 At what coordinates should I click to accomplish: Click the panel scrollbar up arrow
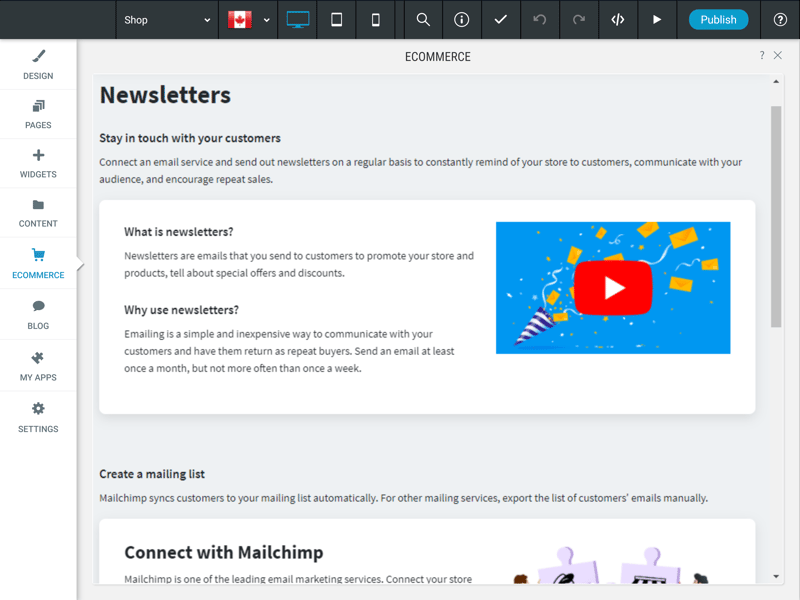(776, 82)
